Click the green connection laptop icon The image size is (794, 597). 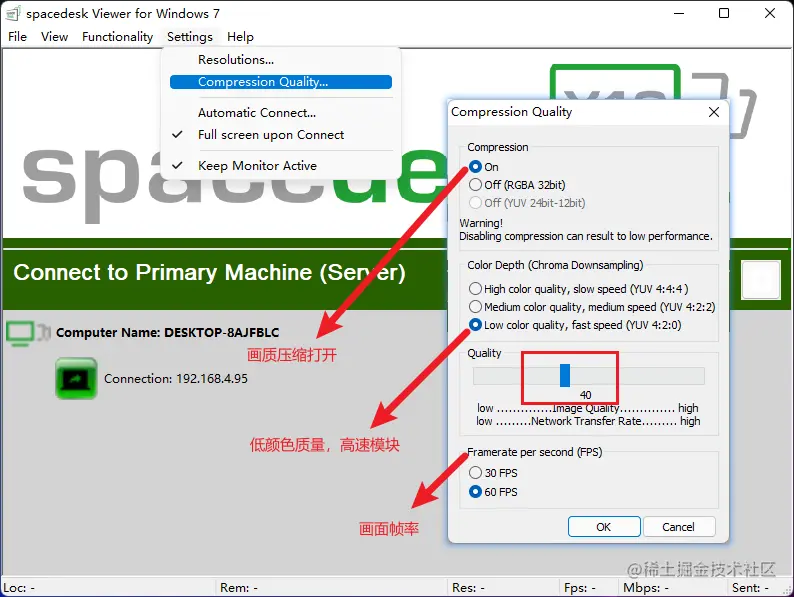pyautogui.click(x=76, y=379)
